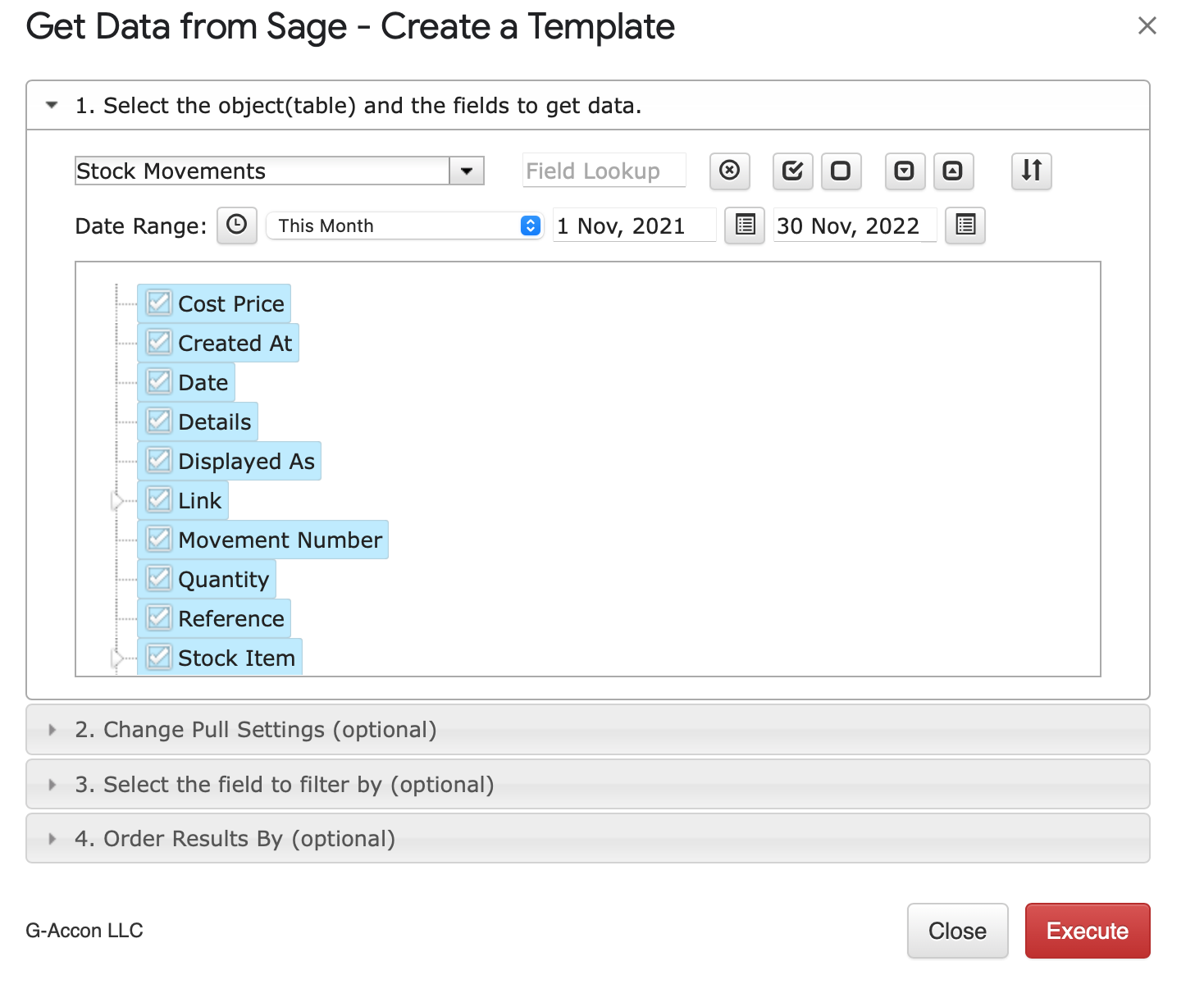This screenshot has width=1204, height=984.
Task: Uncheck all fields using the empty square icon
Action: tap(841, 171)
